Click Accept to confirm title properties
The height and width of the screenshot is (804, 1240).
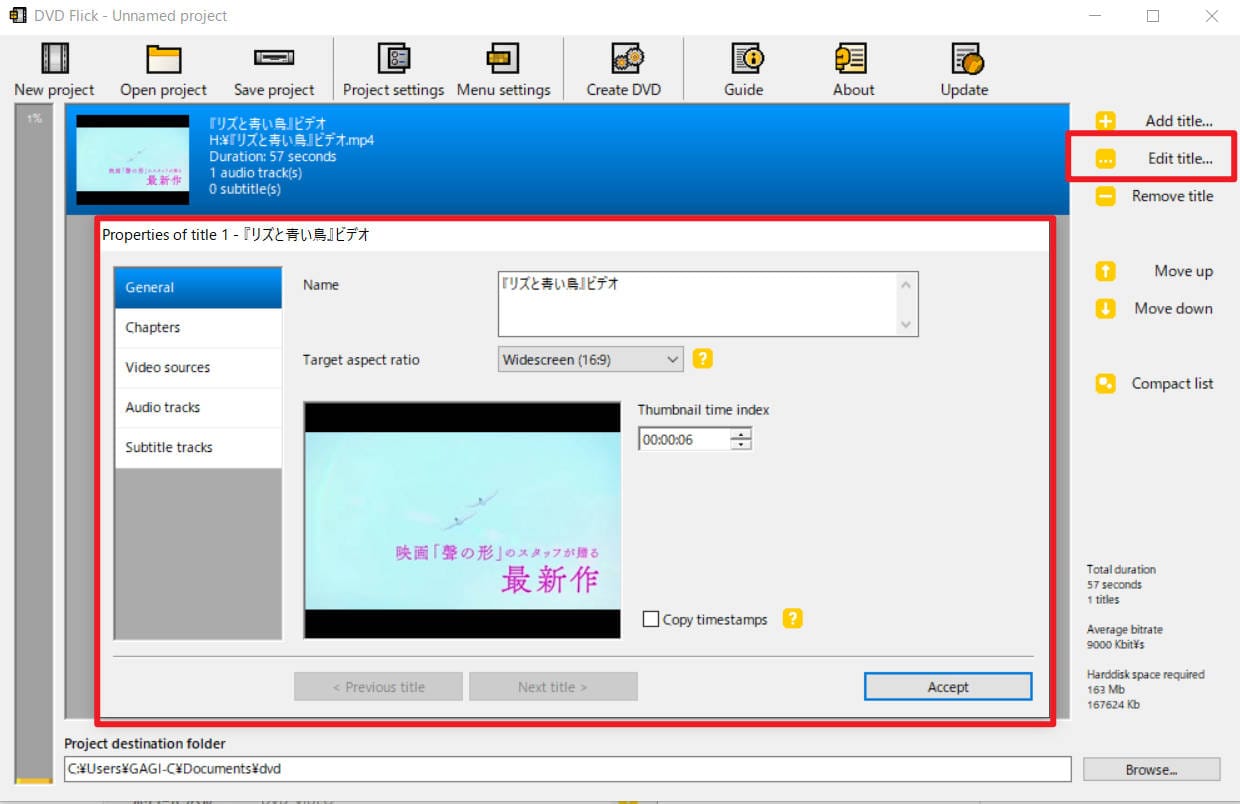click(x=947, y=686)
